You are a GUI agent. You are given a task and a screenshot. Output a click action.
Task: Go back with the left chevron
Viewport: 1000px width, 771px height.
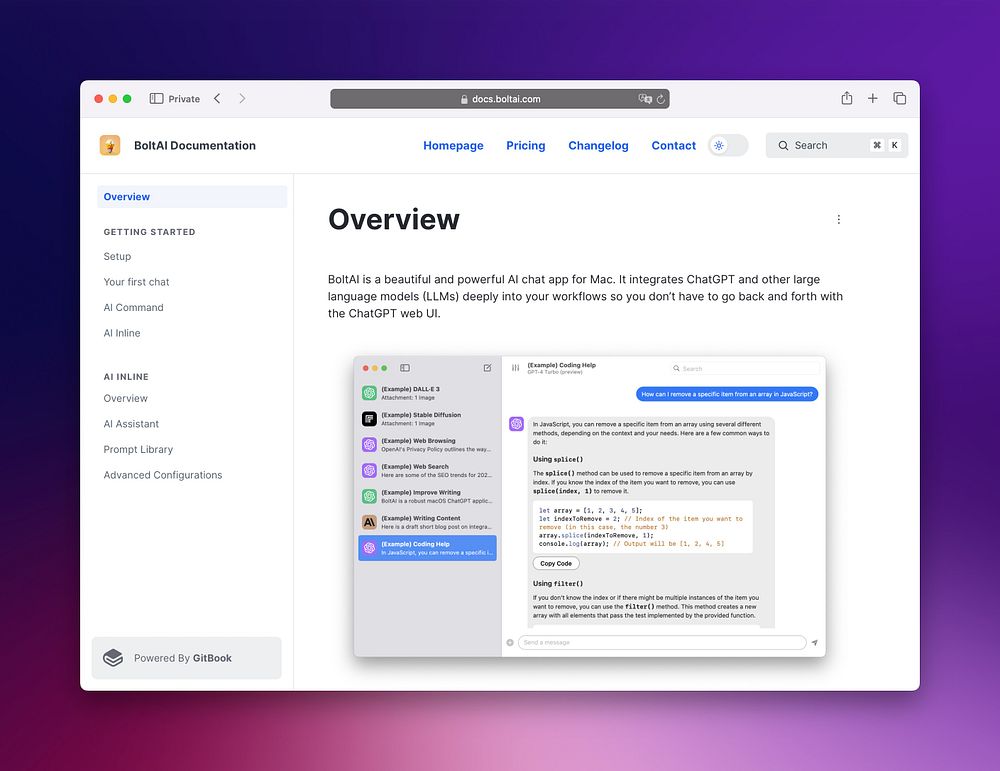[217, 98]
